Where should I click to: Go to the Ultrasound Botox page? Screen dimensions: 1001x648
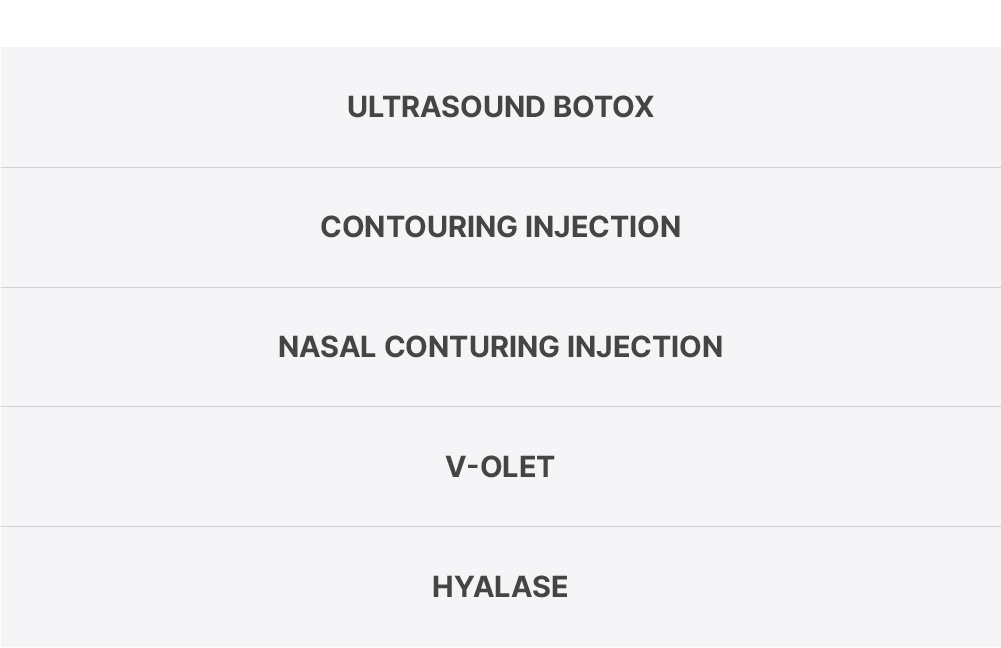(x=500, y=107)
